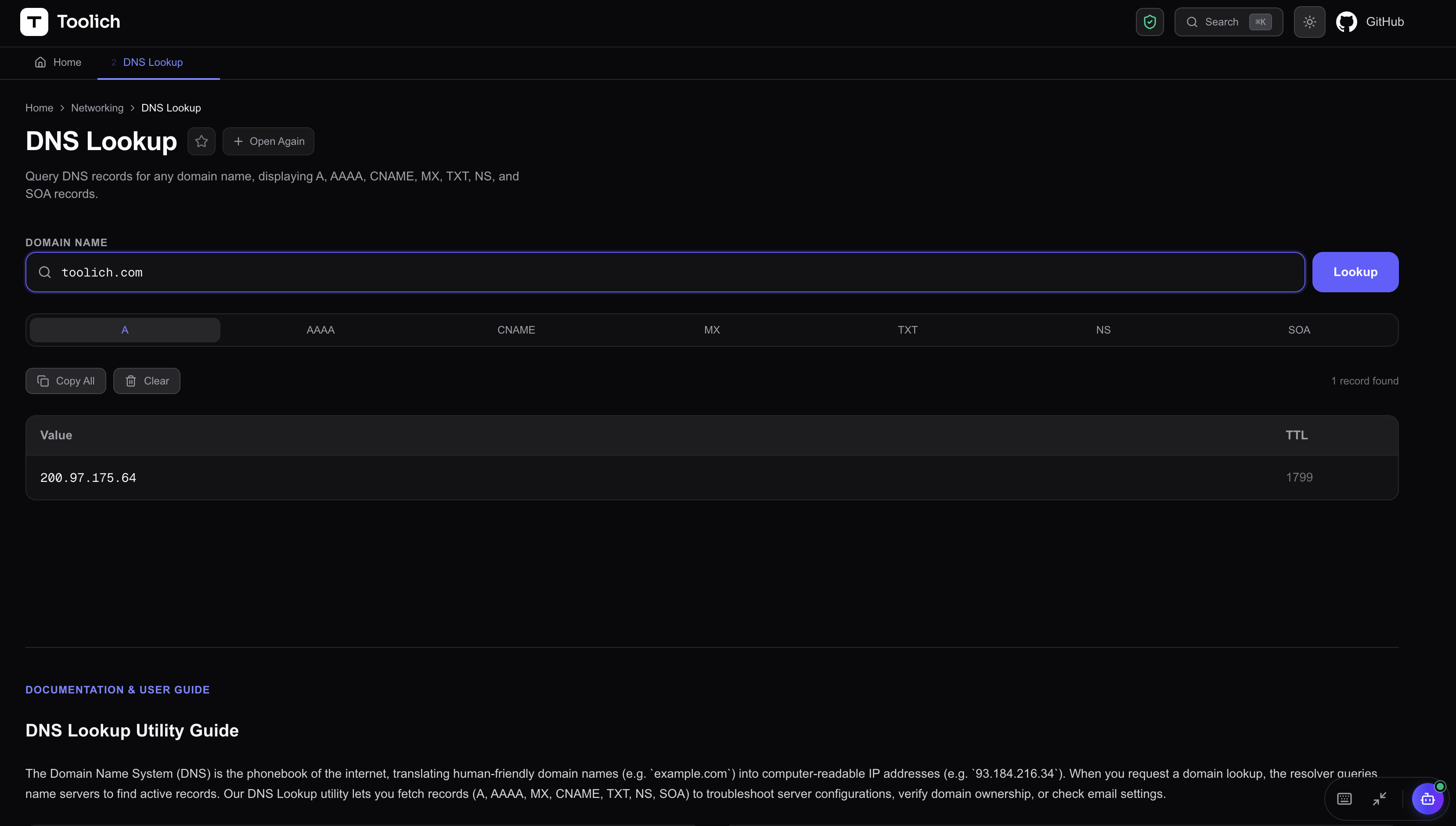This screenshot has width=1456, height=826.
Task: Open keyboard shortcuts icon at bottom right
Action: [1344, 799]
